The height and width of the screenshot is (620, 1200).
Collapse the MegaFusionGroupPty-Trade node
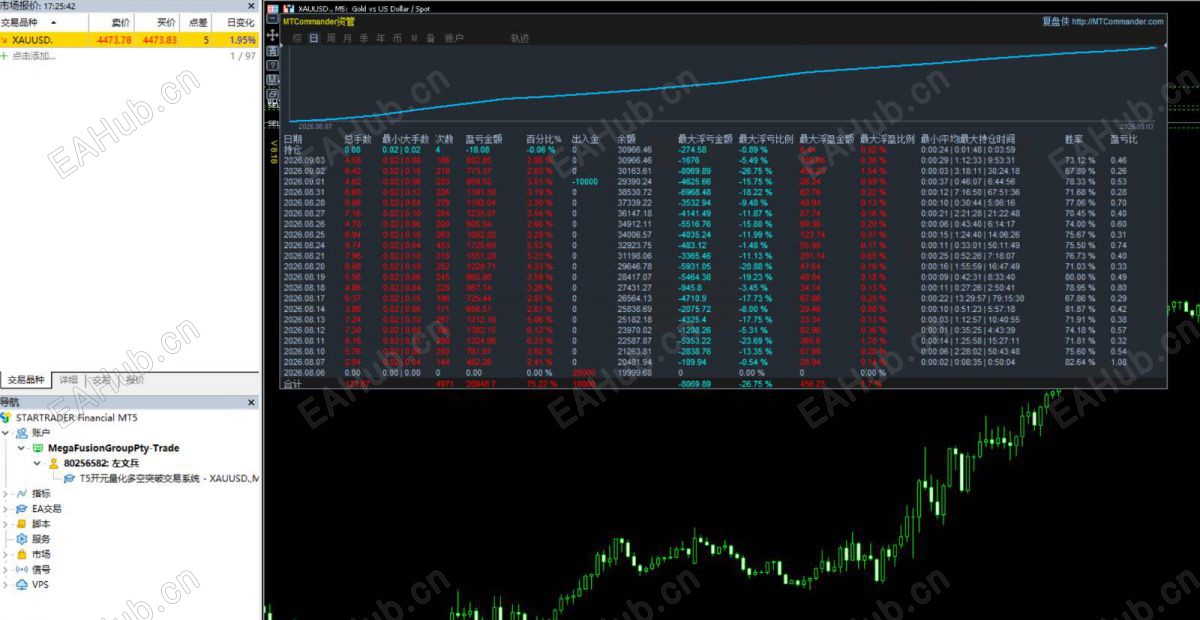point(22,448)
